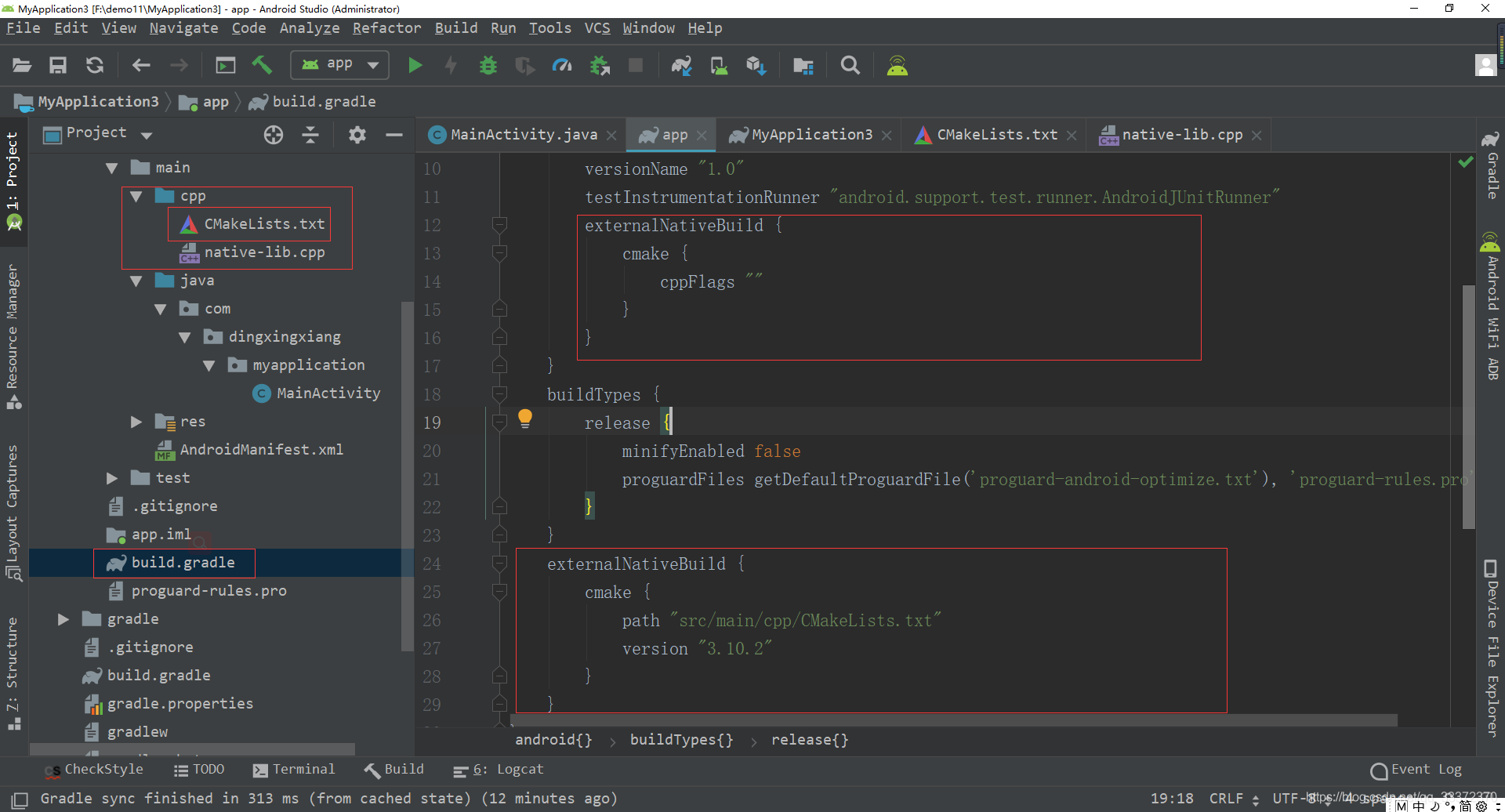The image size is (1505, 812).
Task: Click the editor vertical scrollbar
Action: [1468, 407]
